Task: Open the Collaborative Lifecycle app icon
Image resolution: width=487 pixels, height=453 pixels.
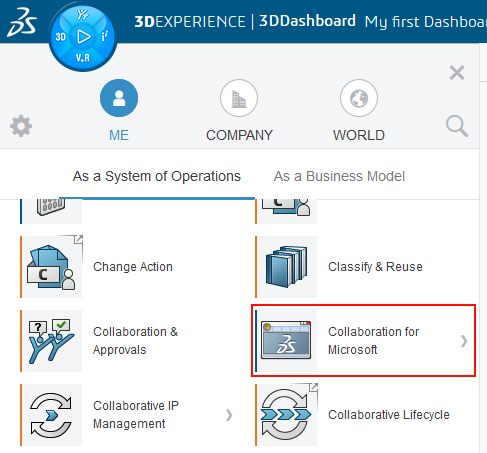Action: [x=287, y=415]
